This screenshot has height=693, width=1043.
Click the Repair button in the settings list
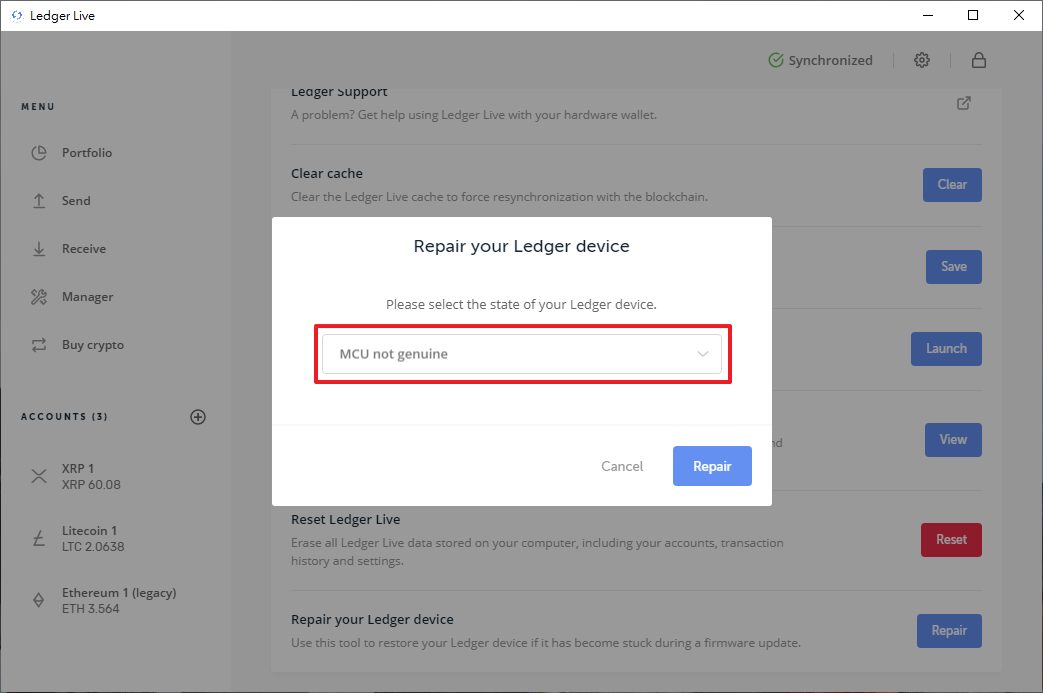[949, 630]
